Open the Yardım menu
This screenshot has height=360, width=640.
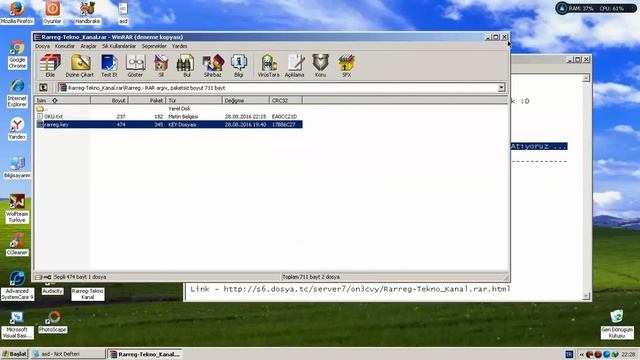click(x=179, y=46)
